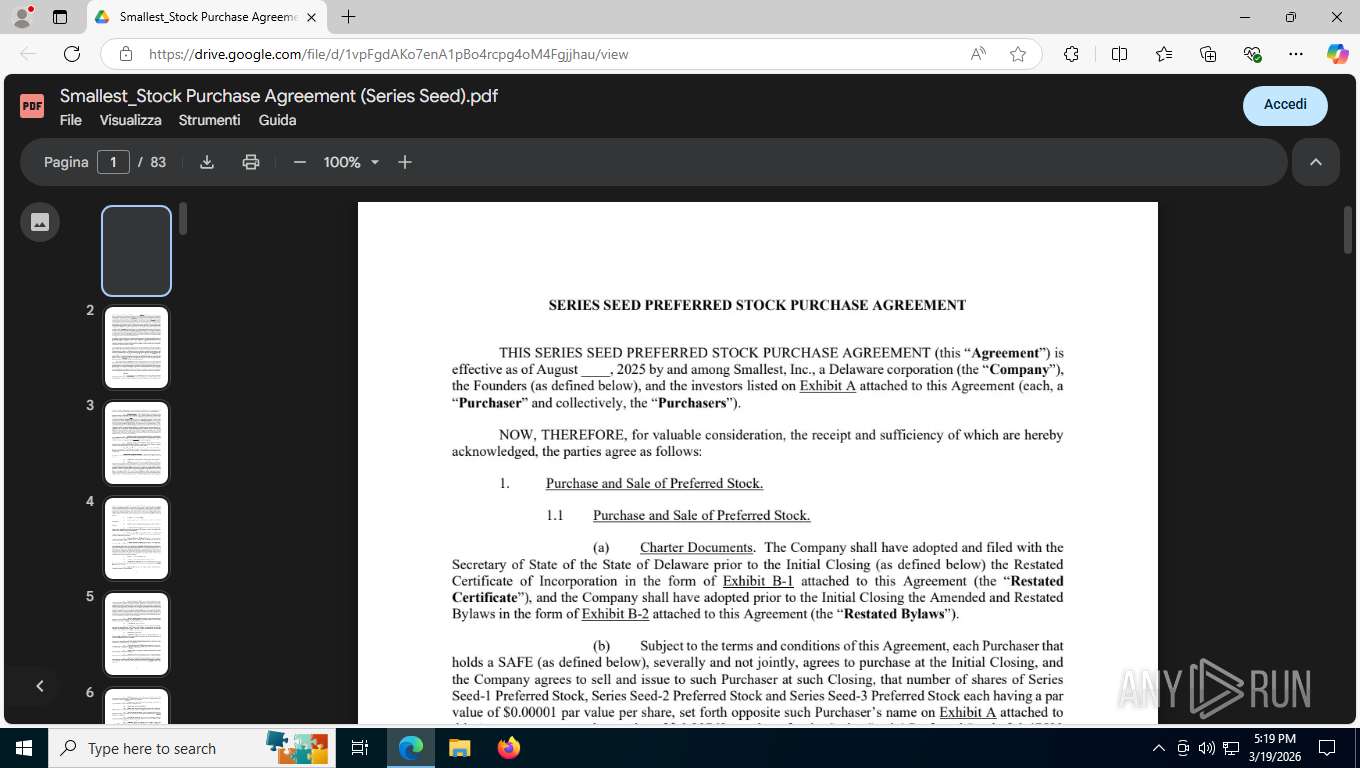Open the Favorites list icon

point(1164,54)
